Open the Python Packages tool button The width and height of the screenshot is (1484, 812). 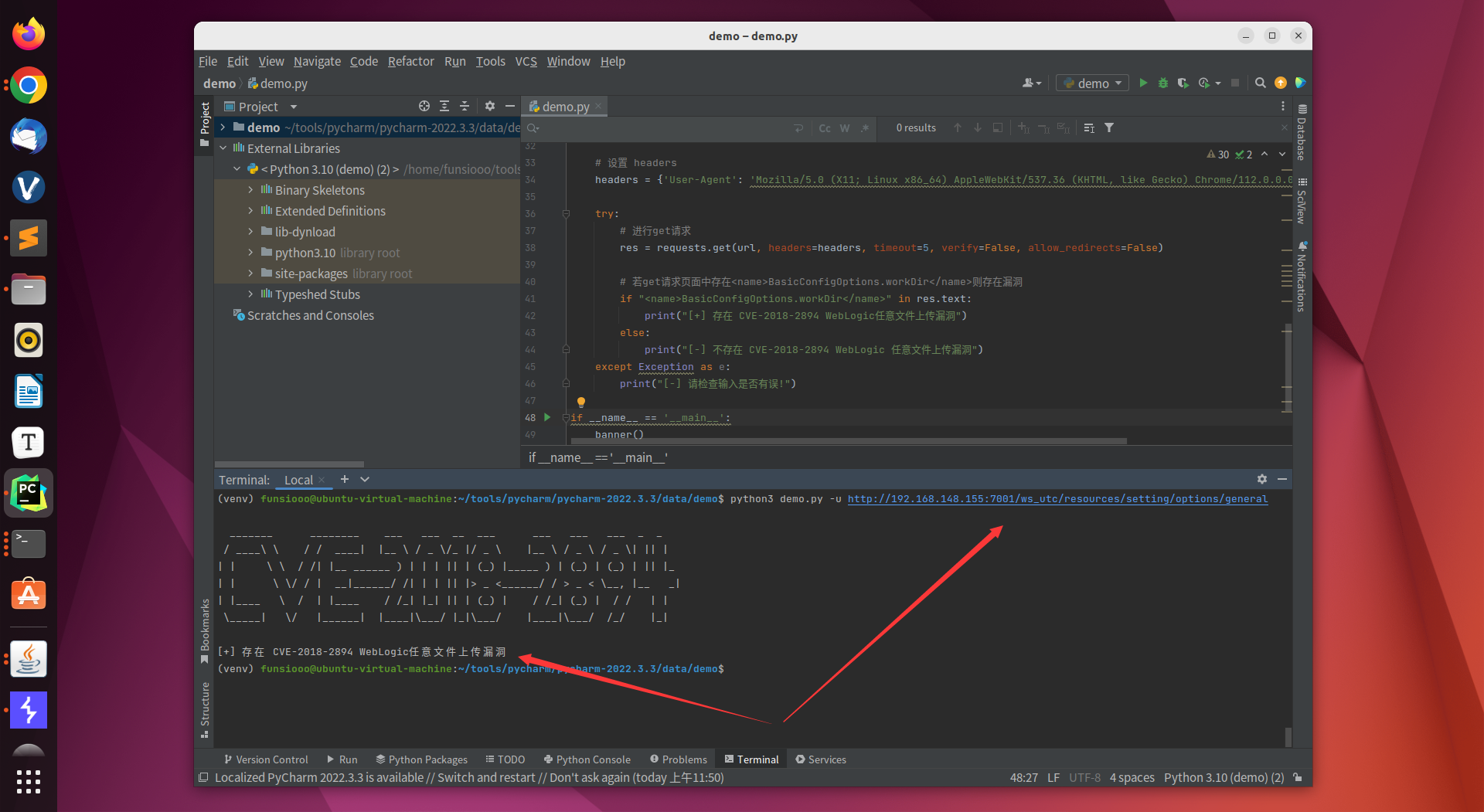coord(421,759)
